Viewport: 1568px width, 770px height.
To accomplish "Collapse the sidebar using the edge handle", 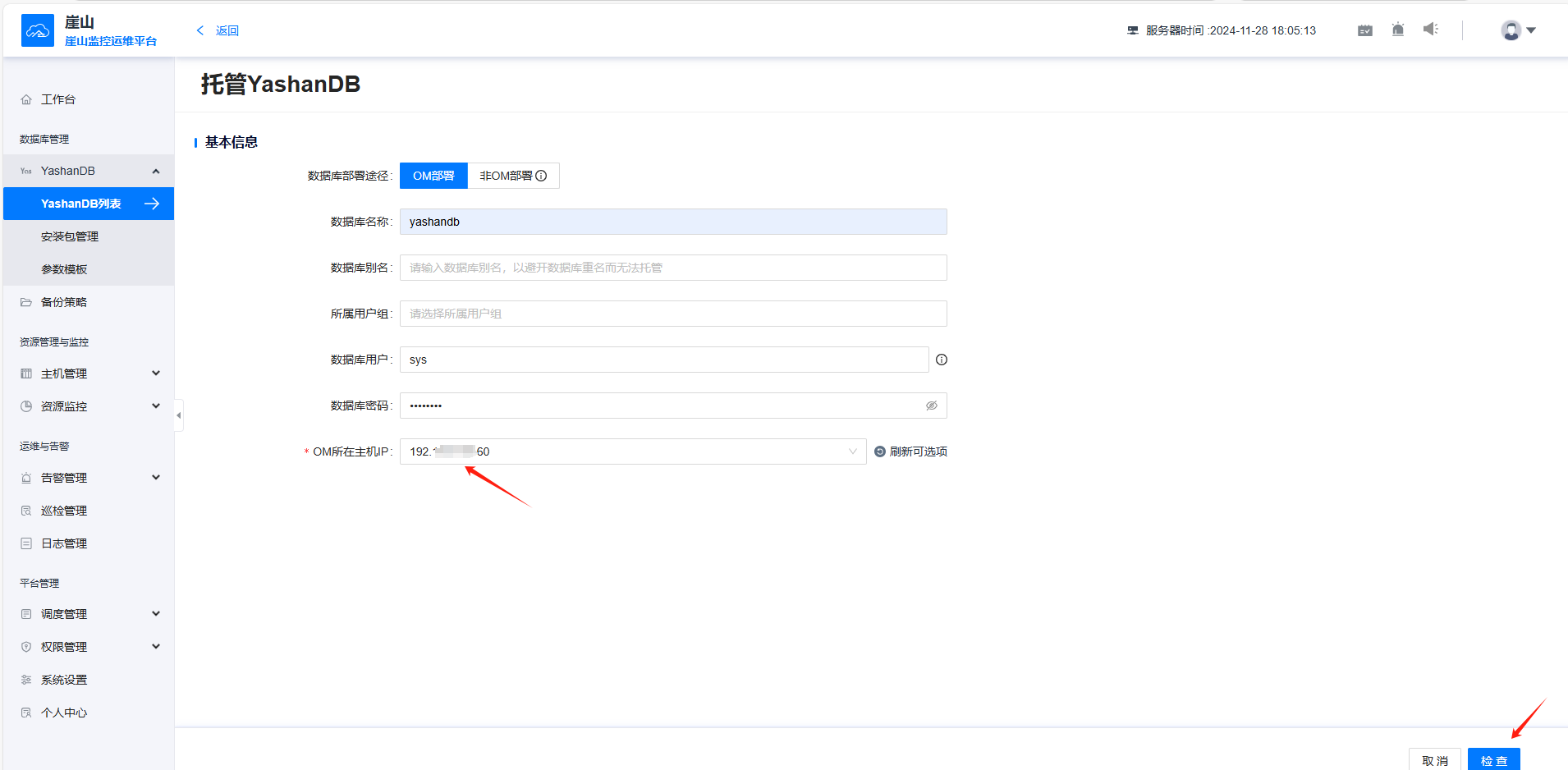I will (178, 415).
